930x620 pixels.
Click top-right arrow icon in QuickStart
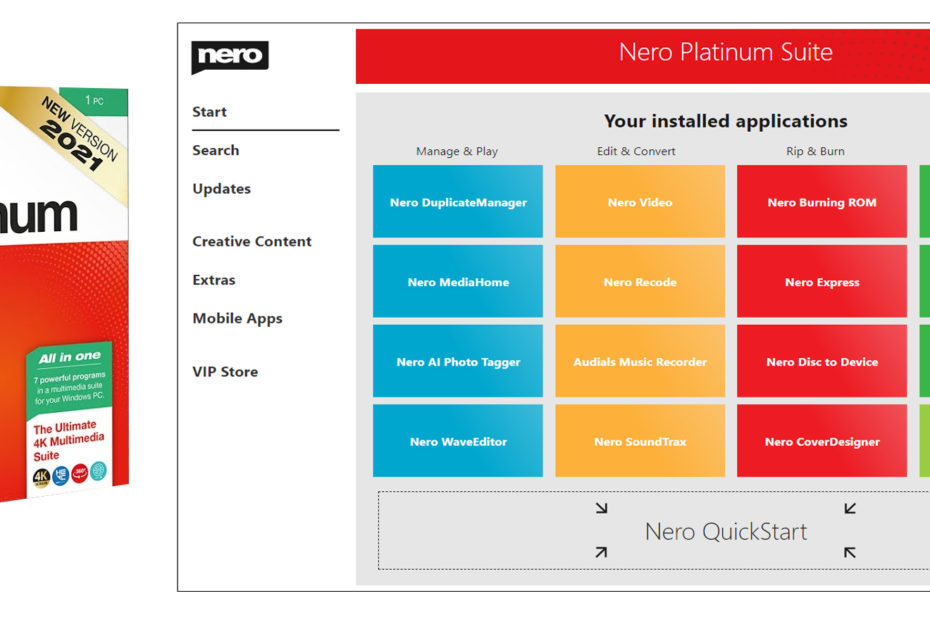(850, 508)
